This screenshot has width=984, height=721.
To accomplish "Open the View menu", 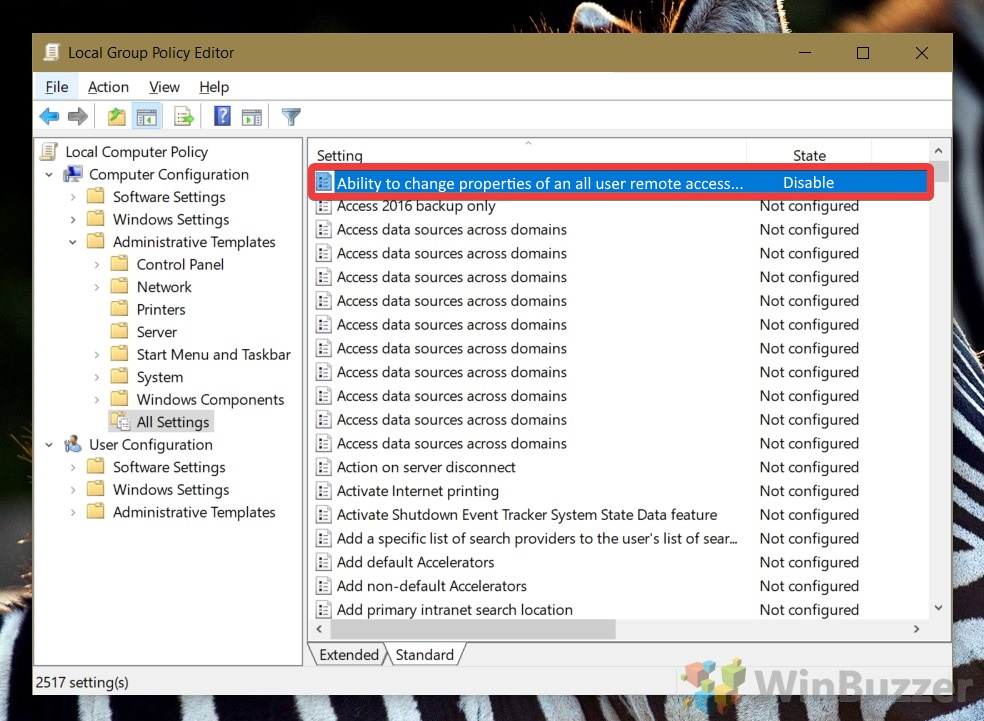I will (164, 87).
